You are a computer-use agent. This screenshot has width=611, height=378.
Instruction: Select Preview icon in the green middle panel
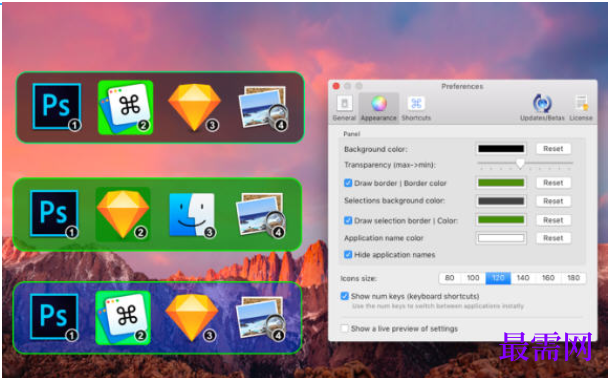(261, 214)
